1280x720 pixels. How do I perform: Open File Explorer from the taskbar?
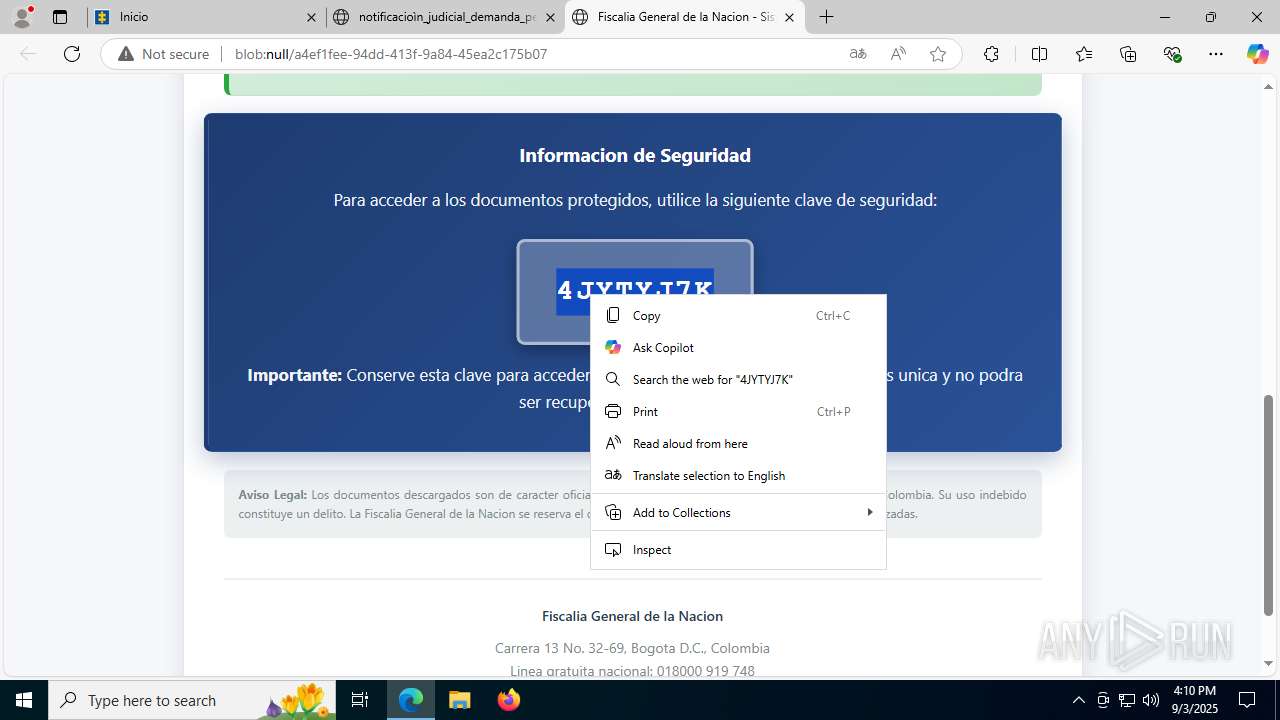click(x=459, y=700)
